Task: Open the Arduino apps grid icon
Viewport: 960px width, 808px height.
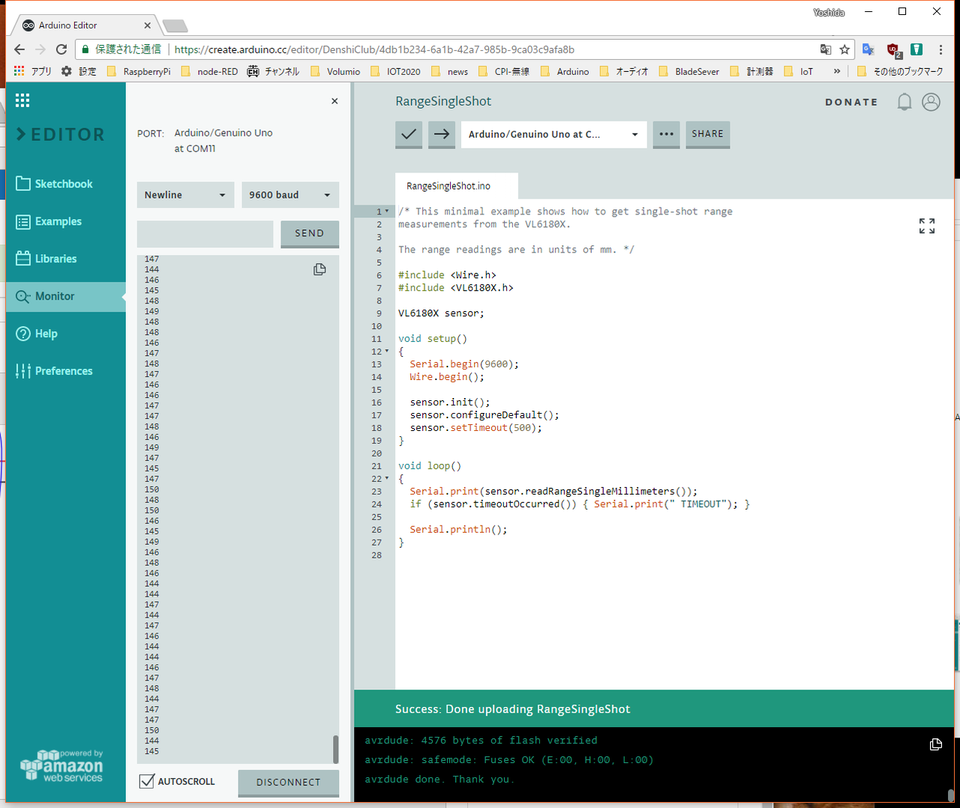Action: [23, 100]
